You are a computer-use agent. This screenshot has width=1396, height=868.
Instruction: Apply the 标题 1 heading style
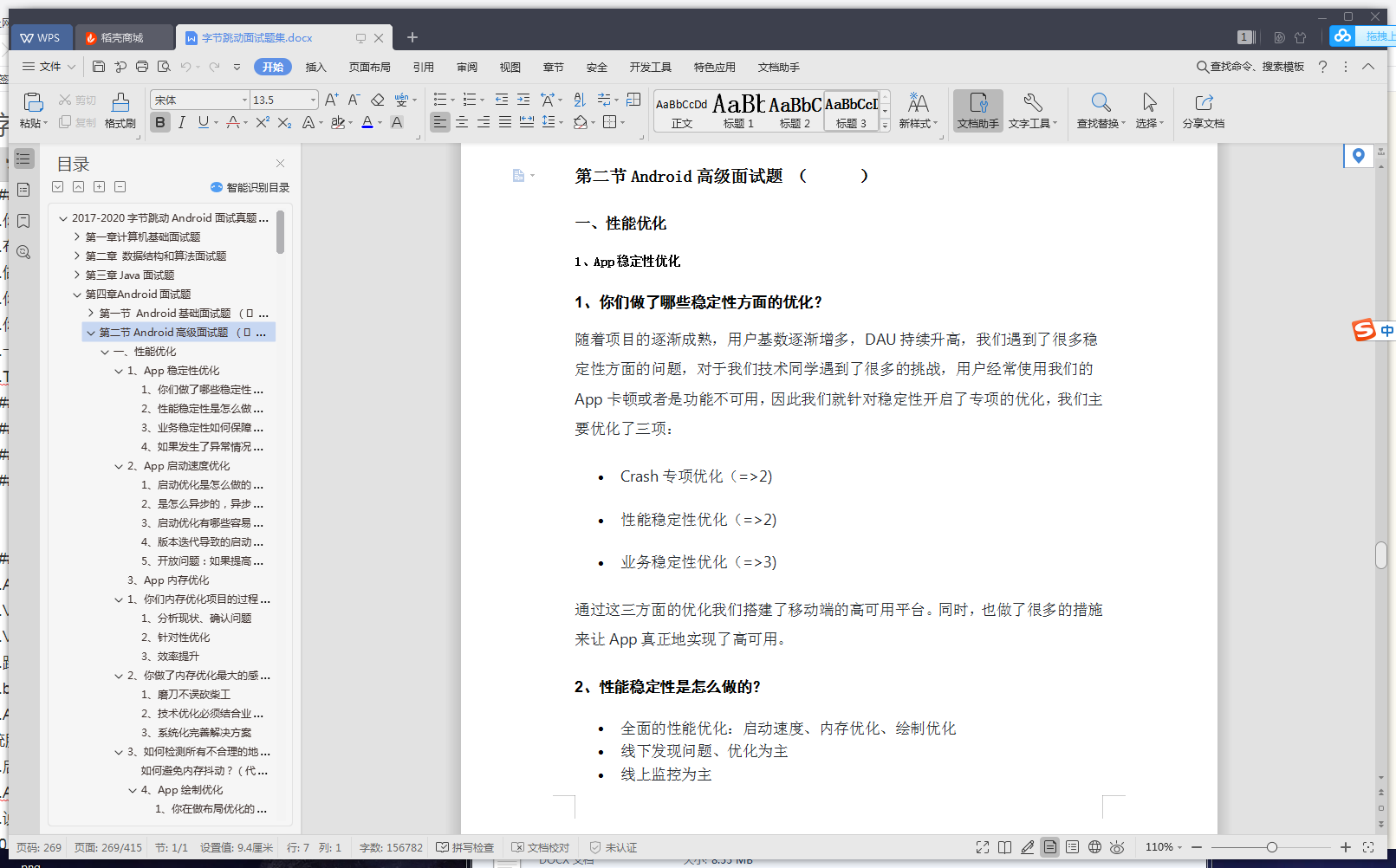click(739, 111)
